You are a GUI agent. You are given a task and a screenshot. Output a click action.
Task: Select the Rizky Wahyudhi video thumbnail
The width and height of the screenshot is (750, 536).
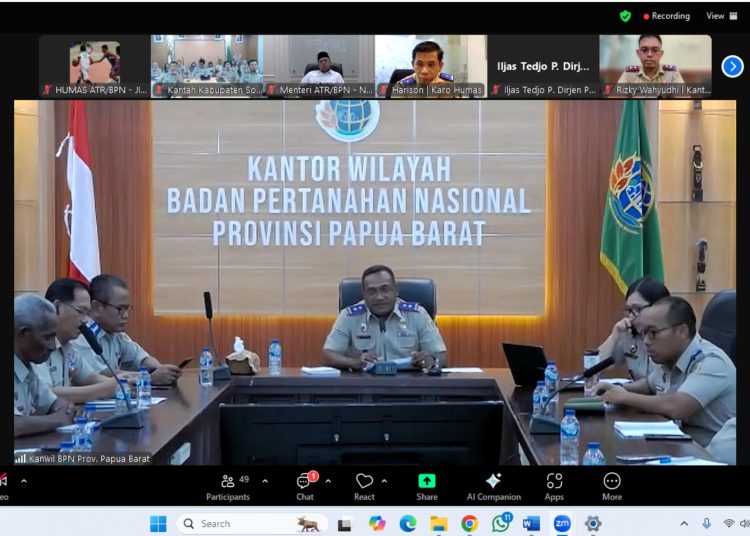pyautogui.click(x=655, y=66)
